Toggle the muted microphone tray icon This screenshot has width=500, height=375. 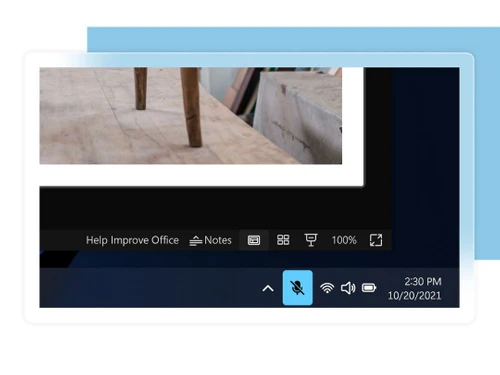point(298,288)
